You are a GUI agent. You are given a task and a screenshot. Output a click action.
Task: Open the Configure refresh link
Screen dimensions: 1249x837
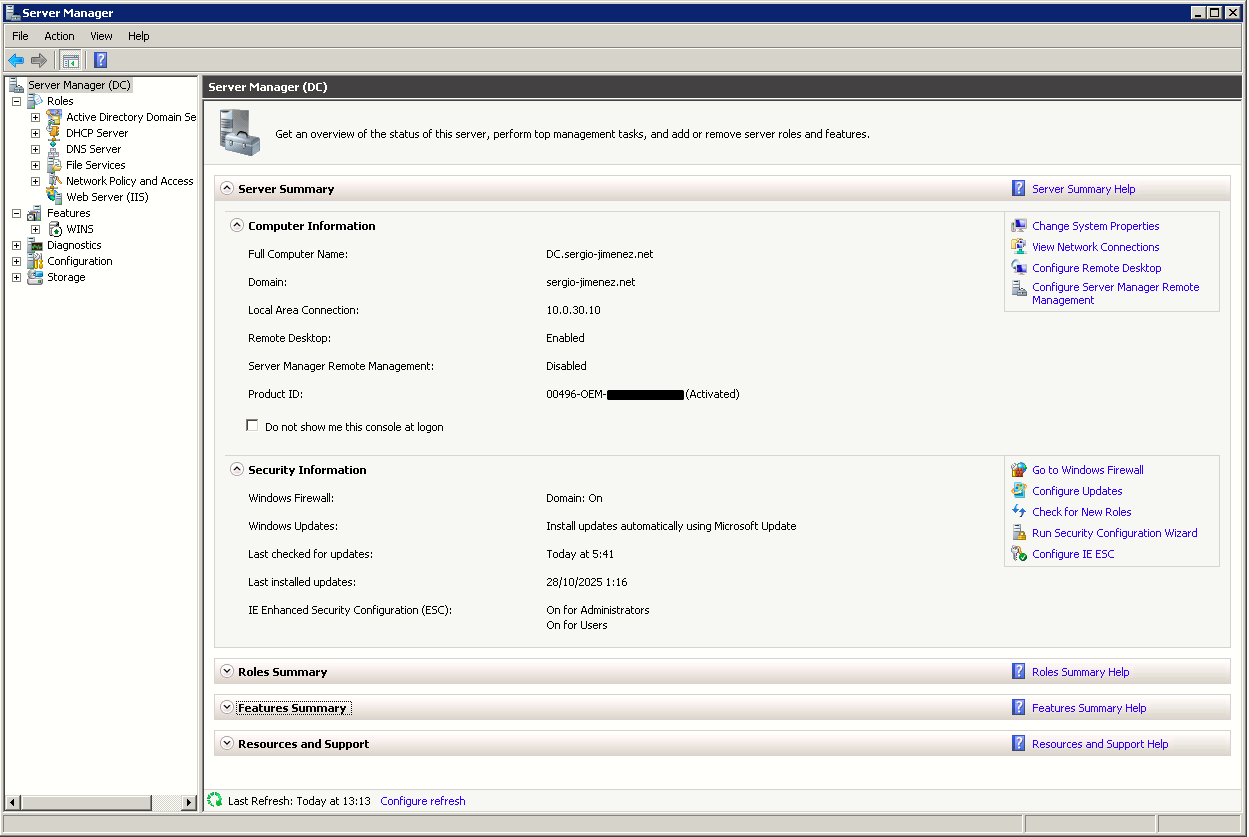coord(423,801)
